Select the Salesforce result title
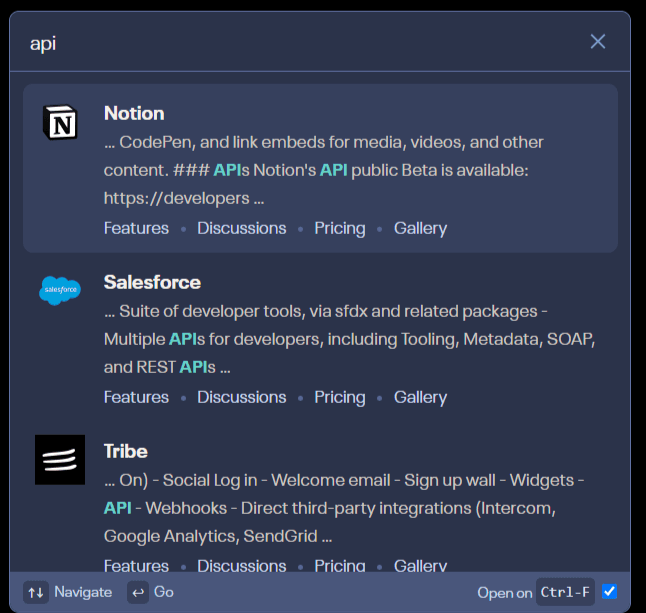646x613 pixels. (152, 282)
